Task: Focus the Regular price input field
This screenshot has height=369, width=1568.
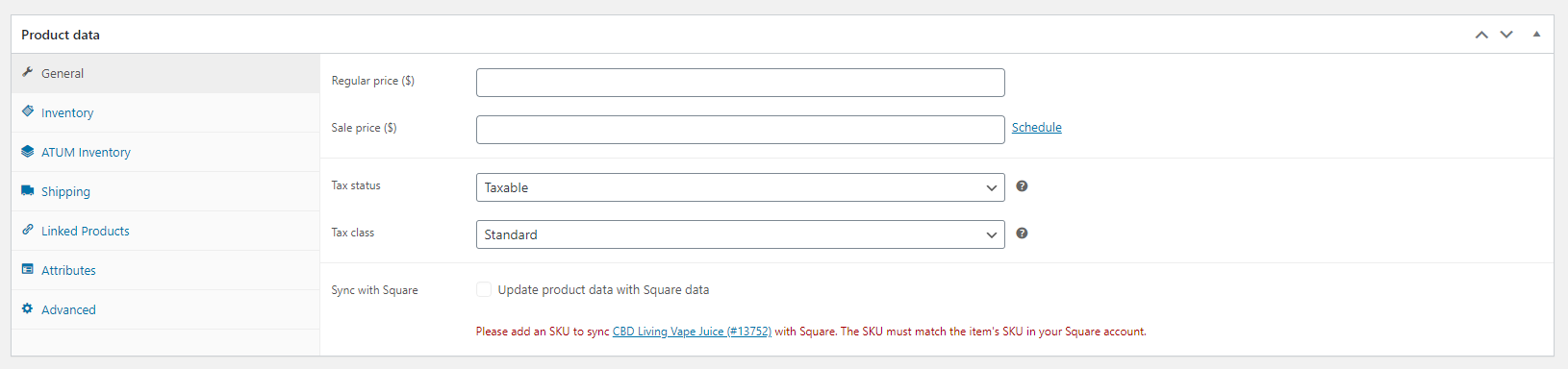Action: 741,83
